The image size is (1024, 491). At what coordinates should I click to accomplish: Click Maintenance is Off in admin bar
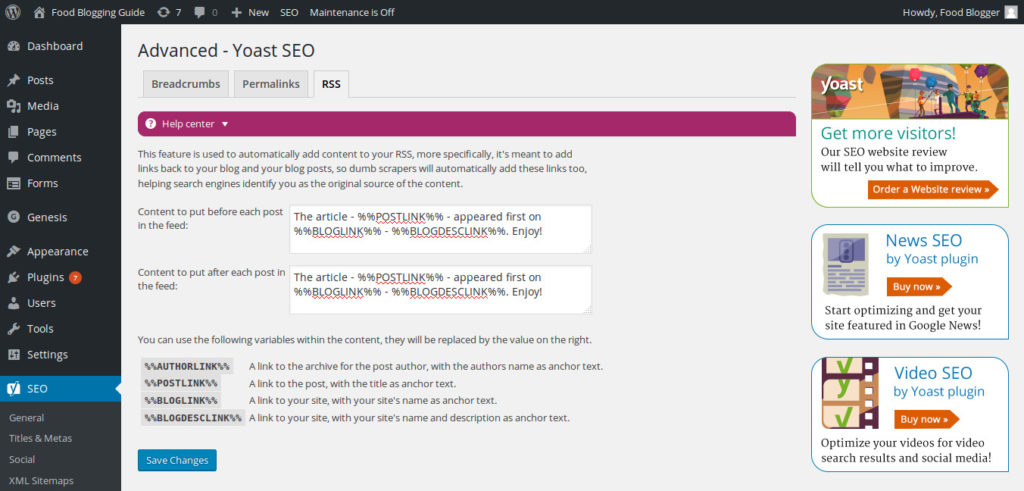click(352, 12)
